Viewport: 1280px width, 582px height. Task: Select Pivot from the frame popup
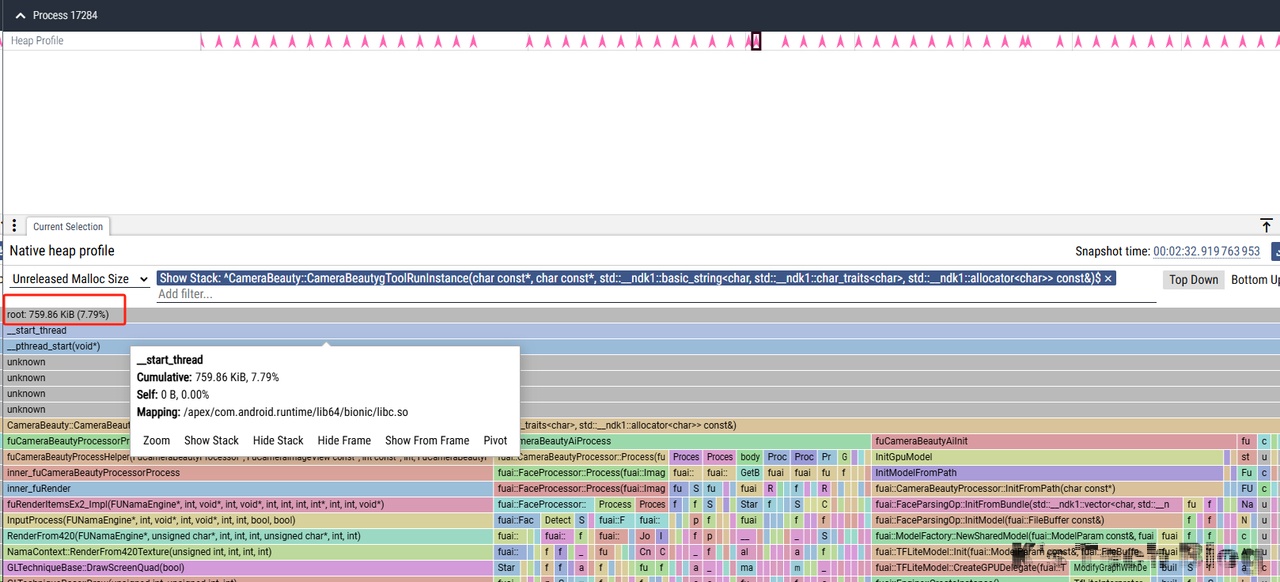(x=495, y=440)
